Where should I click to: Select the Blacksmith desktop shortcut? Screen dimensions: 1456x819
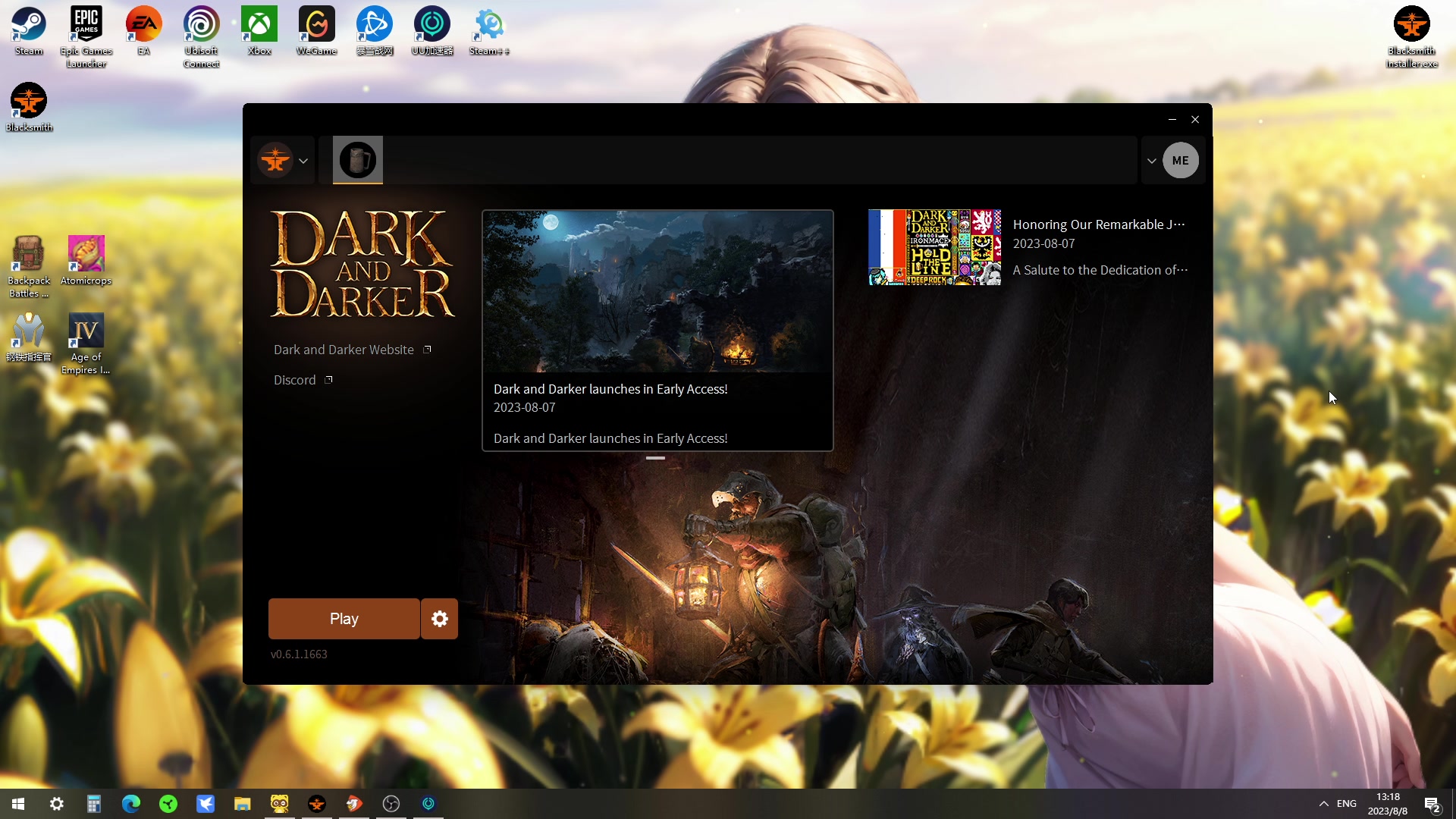(29, 108)
